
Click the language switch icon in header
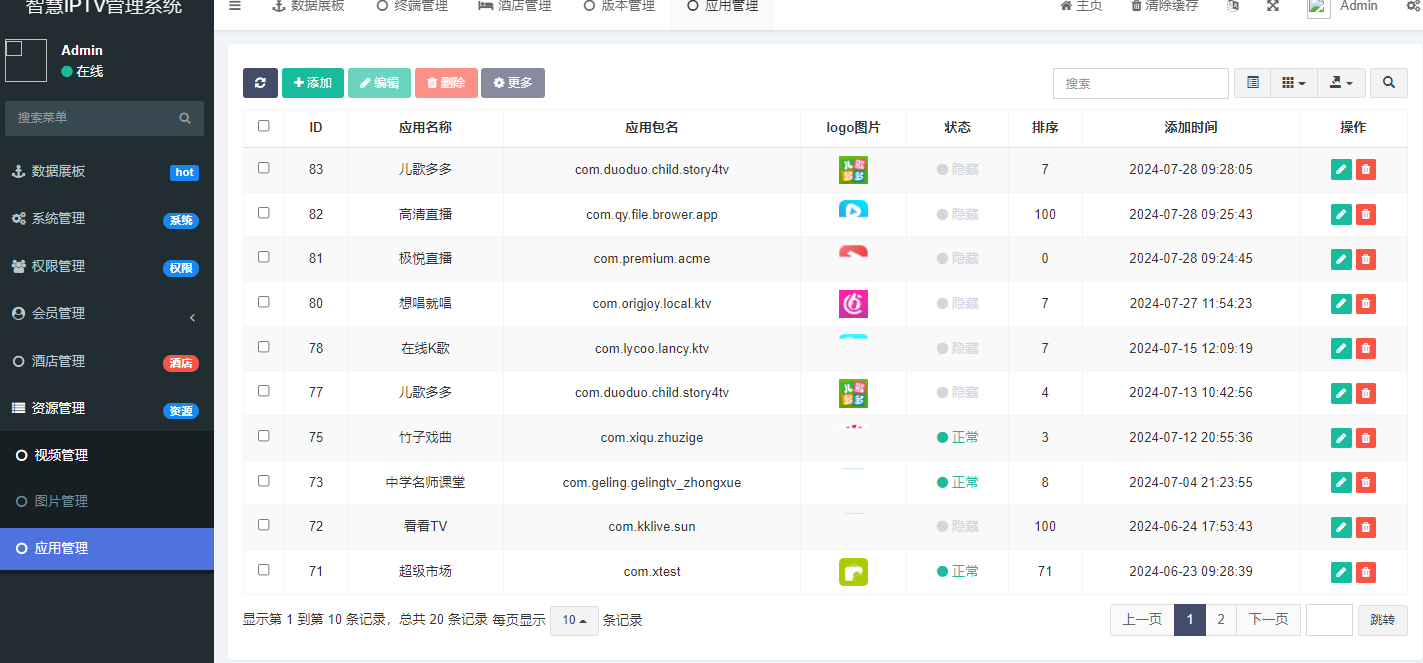(x=1233, y=6)
